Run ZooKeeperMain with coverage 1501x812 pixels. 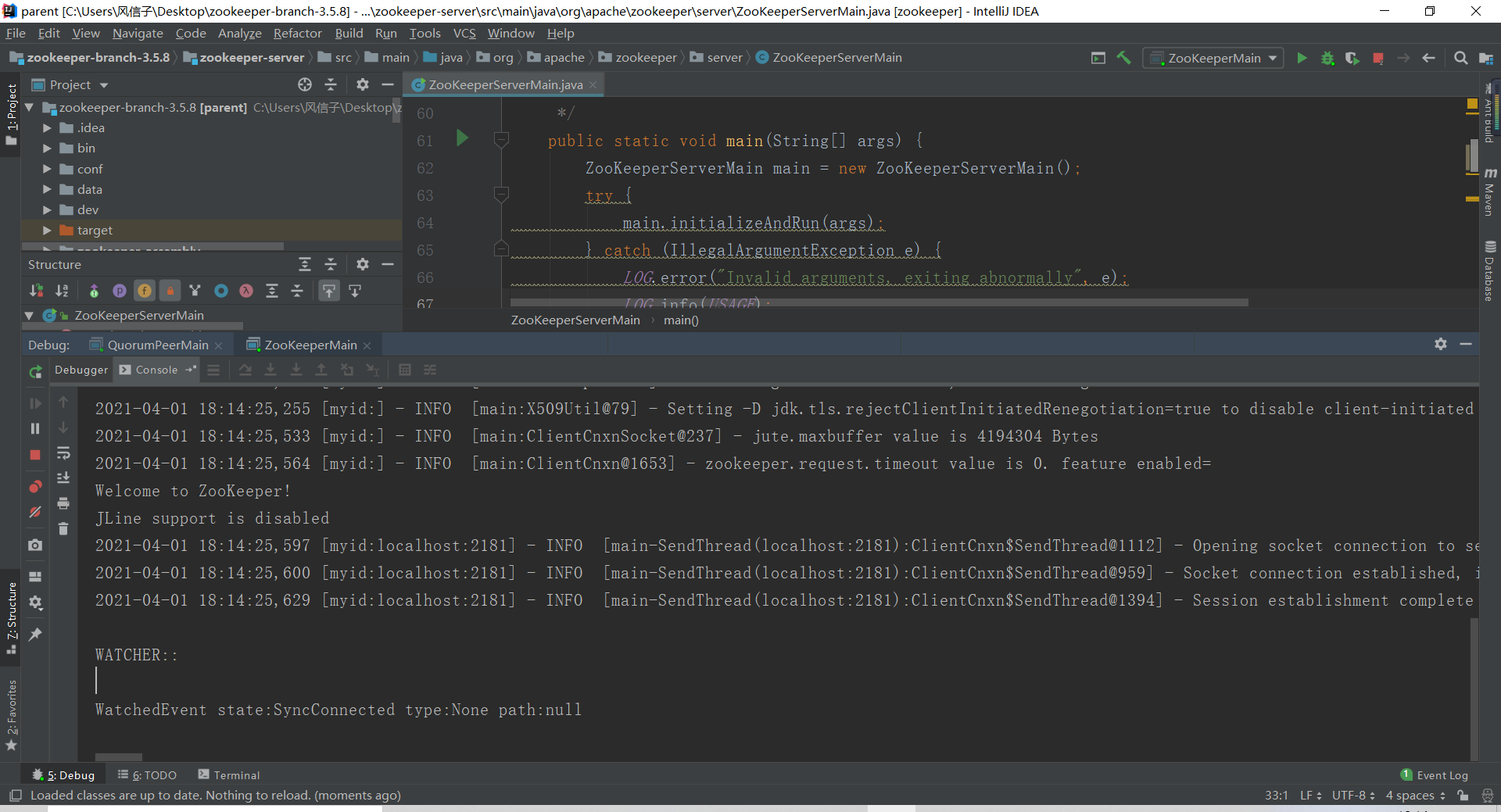[x=1352, y=58]
